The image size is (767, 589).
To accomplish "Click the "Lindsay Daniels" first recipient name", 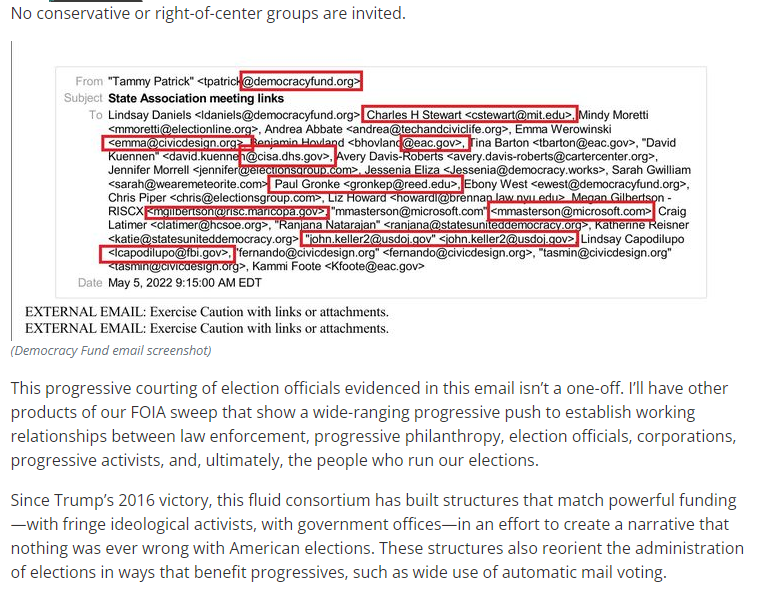I will pyautogui.click(x=149, y=115).
